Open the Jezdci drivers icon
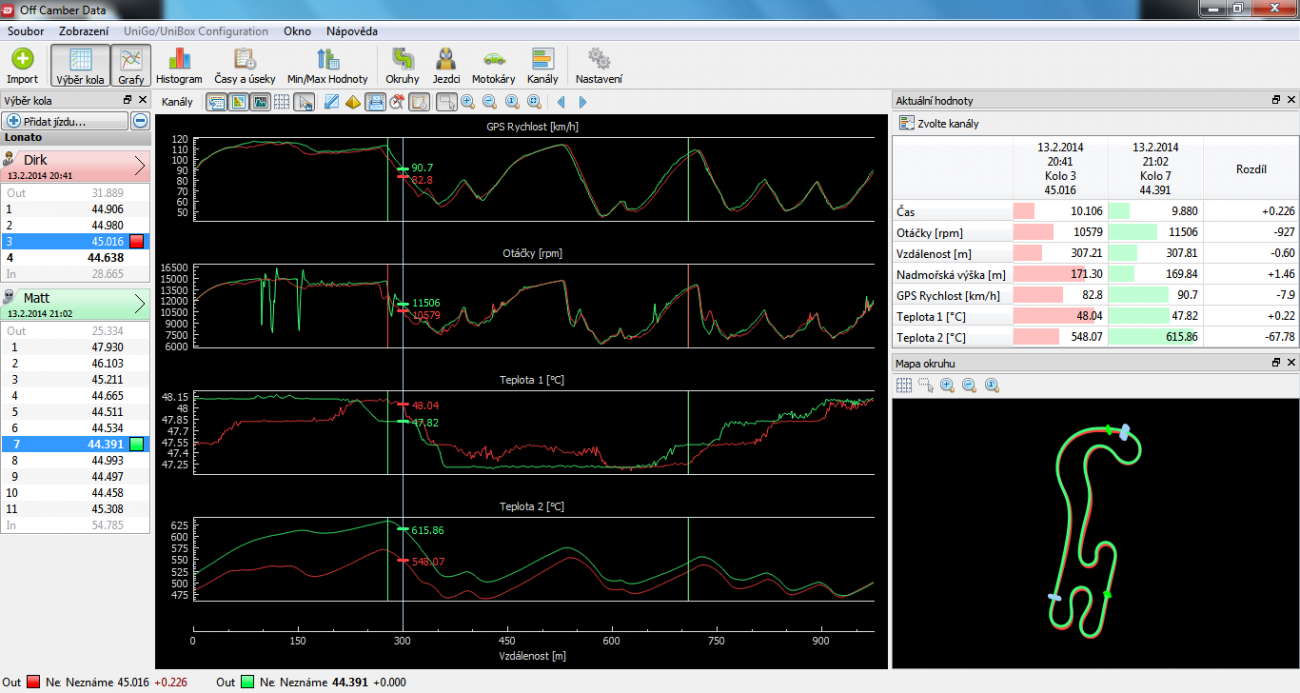 446,66
